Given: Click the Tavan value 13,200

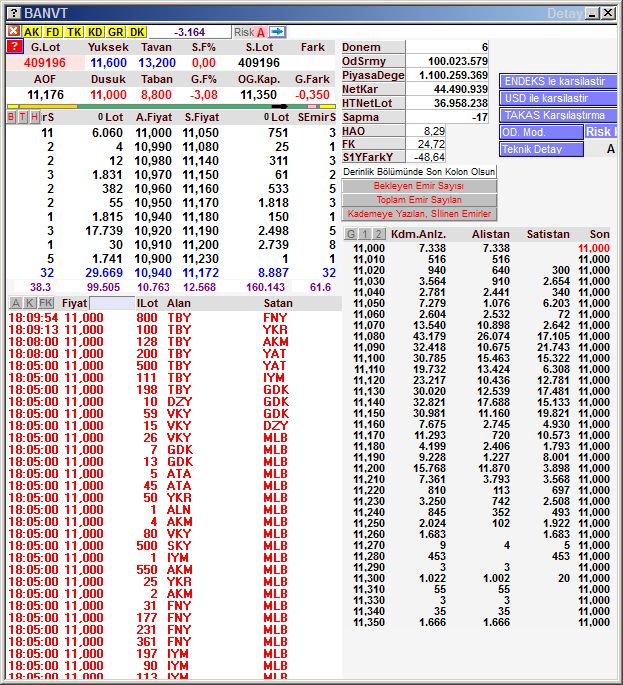Looking at the screenshot, I should 157,62.
